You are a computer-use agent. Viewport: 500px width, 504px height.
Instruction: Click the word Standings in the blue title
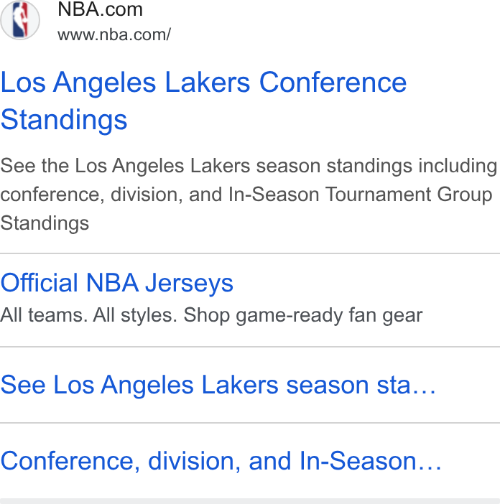click(64, 120)
